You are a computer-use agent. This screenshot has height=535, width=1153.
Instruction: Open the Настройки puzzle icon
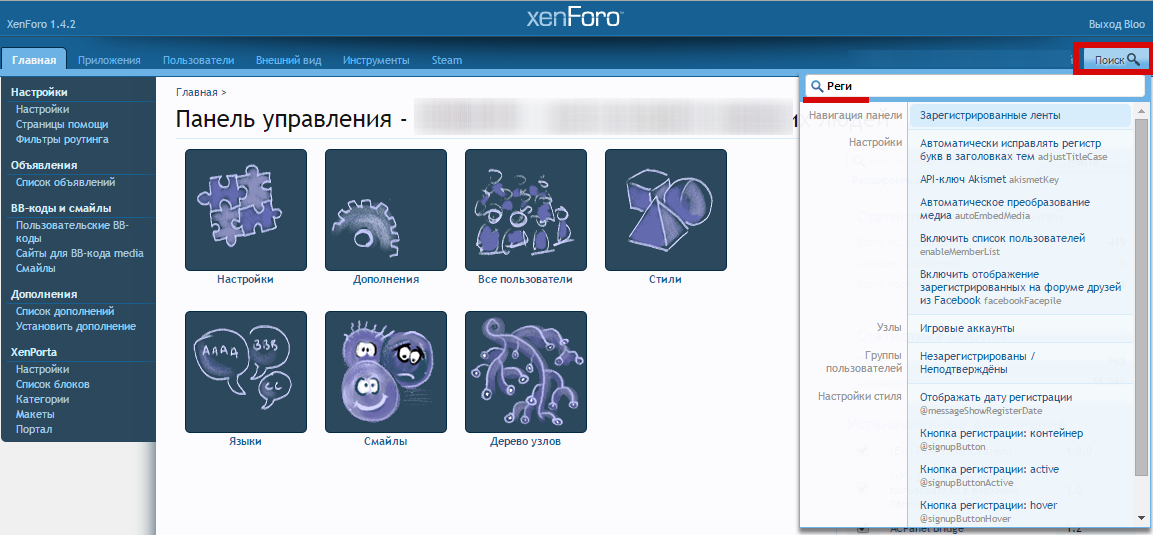coord(246,209)
